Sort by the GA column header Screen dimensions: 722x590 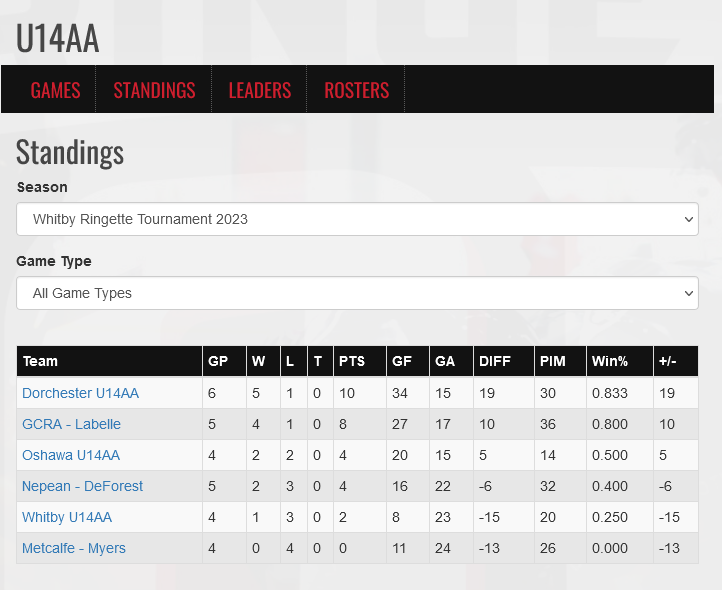click(445, 361)
